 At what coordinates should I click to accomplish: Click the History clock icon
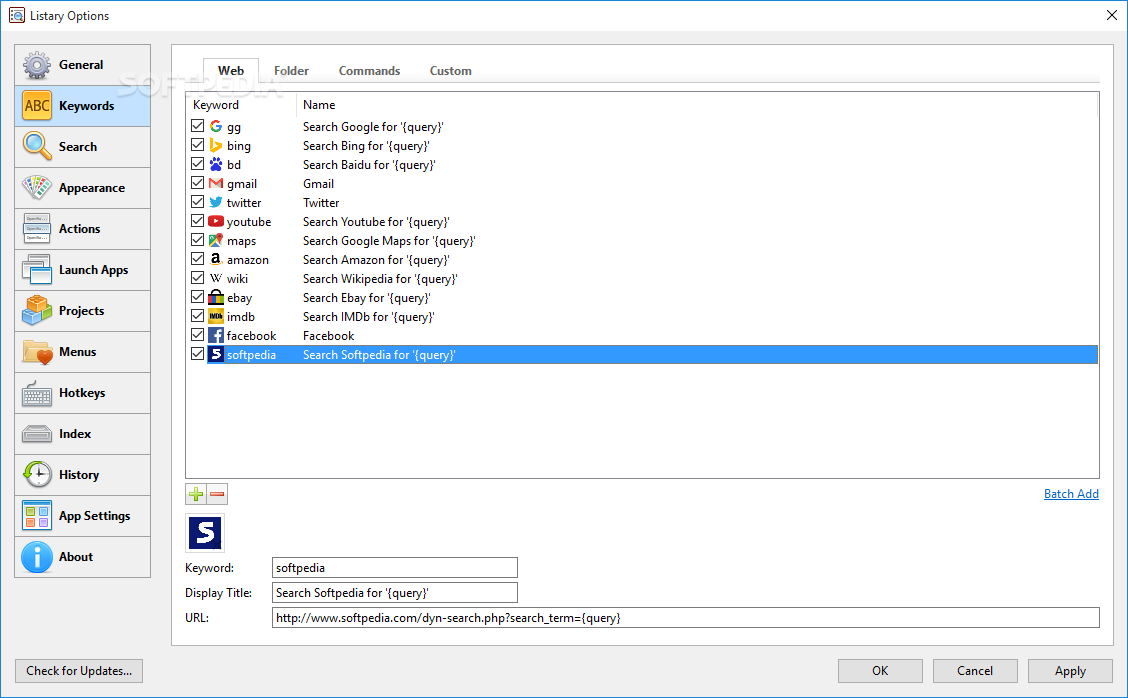pyautogui.click(x=37, y=475)
